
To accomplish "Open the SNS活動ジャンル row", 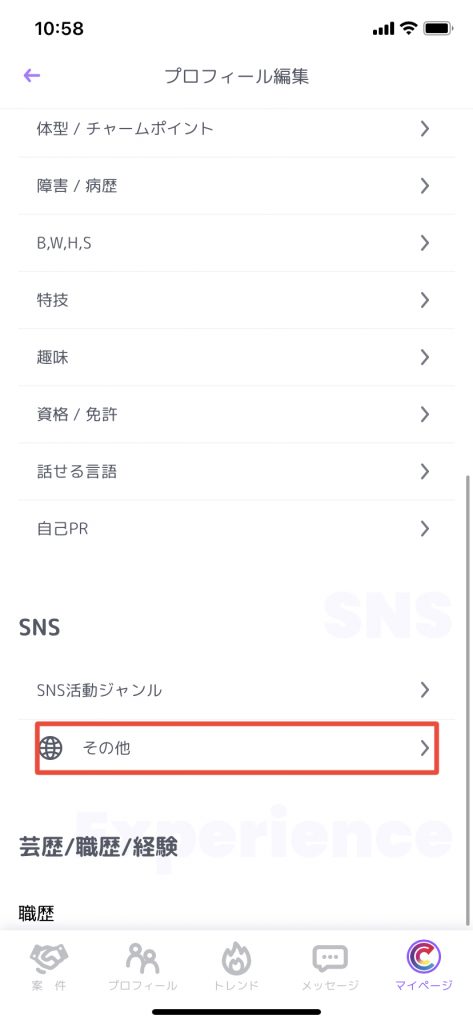I will [236, 690].
